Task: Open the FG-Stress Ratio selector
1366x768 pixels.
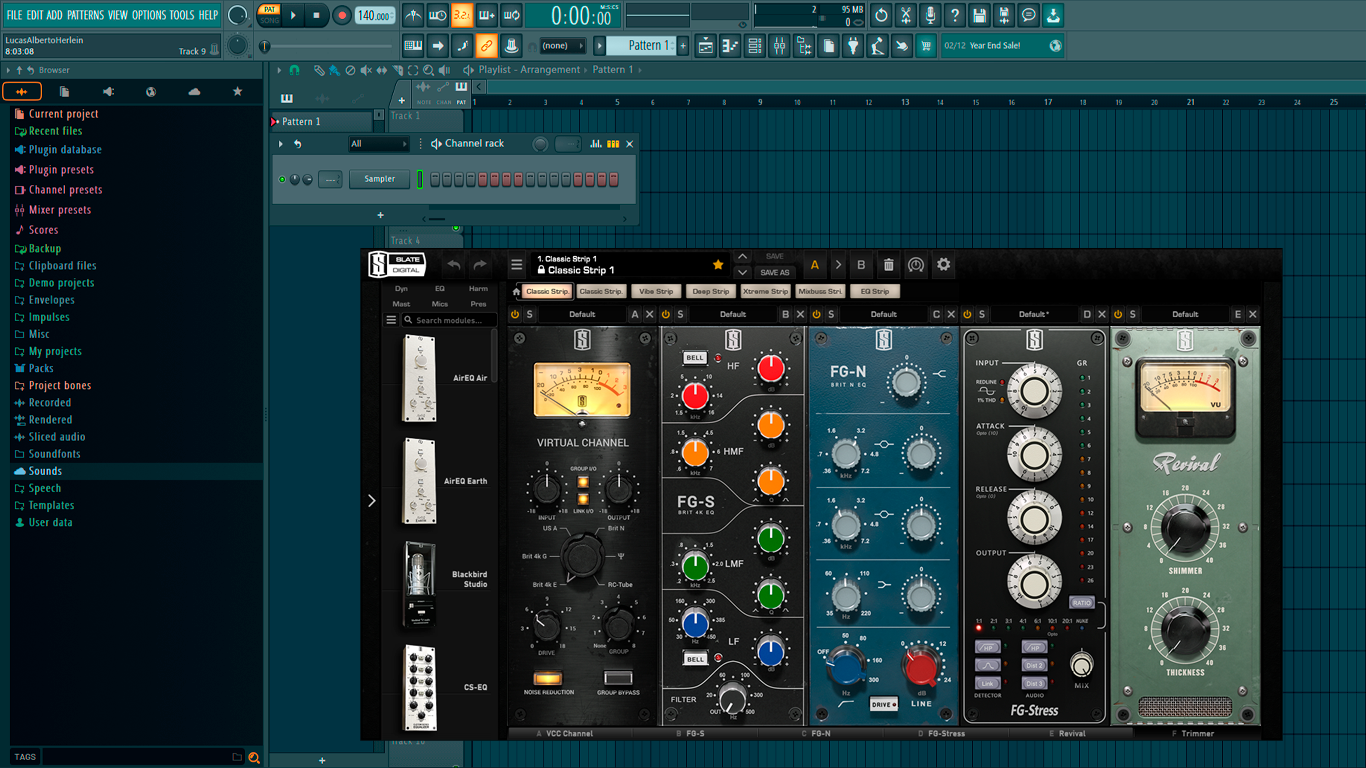Action: click(x=1081, y=603)
